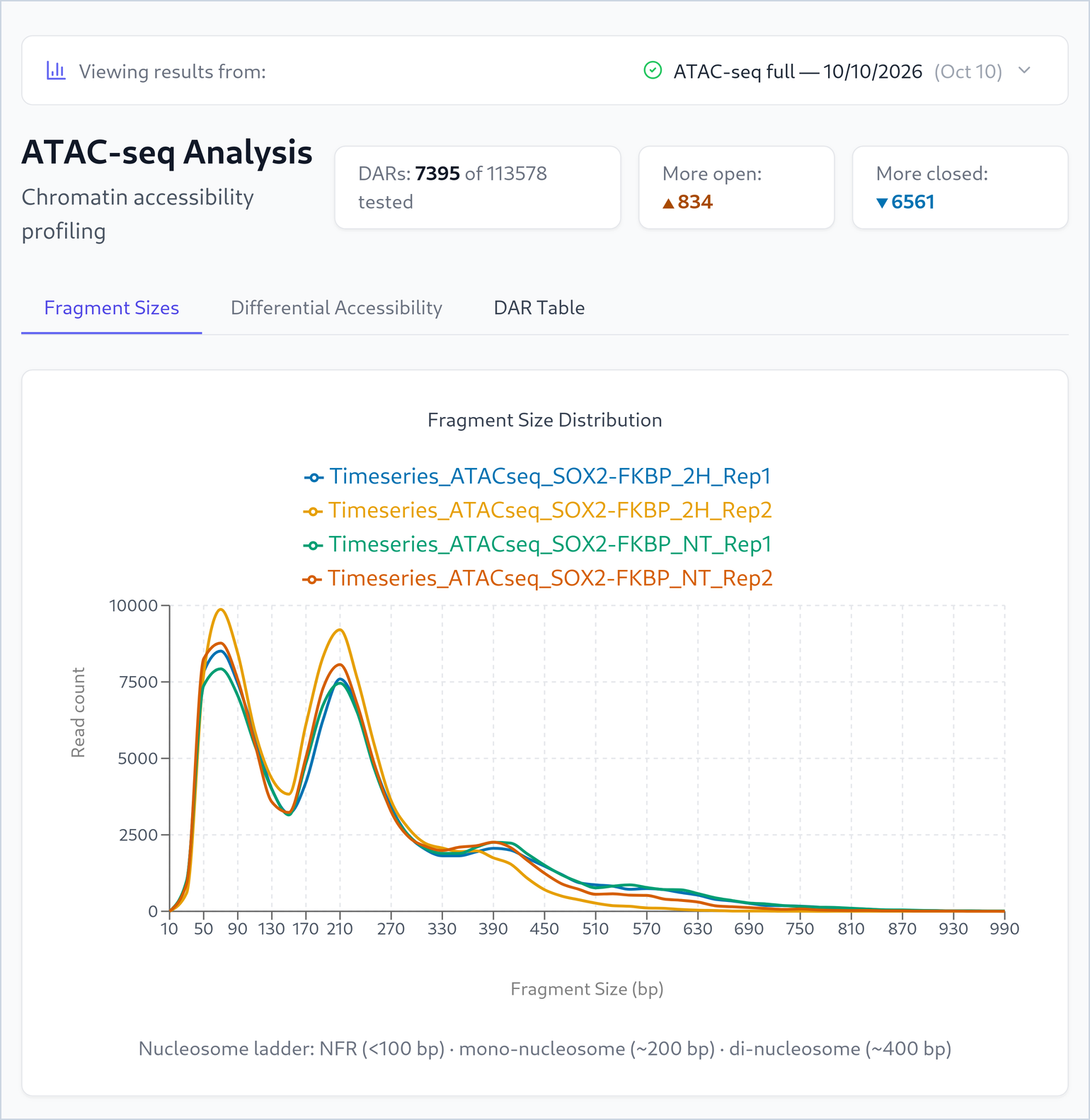The image size is (1090, 1120).
Task: Toggle SOX2-FKBP_NT_Rep1 legend series
Action: tap(537, 544)
